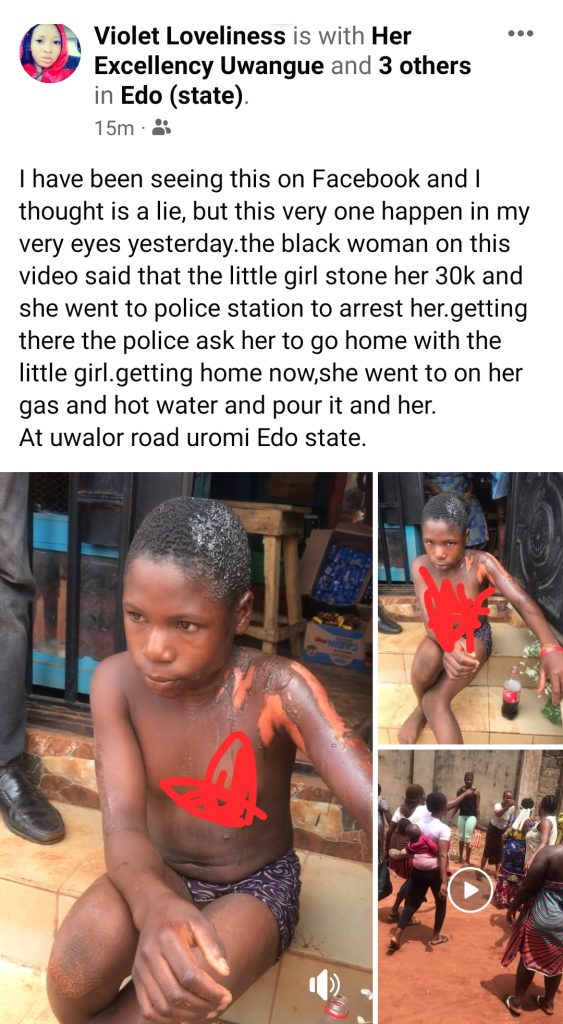Image resolution: width=563 pixels, height=1024 pixels.
Task: Open the large left media of the post
Action: [x=186, y=748]
